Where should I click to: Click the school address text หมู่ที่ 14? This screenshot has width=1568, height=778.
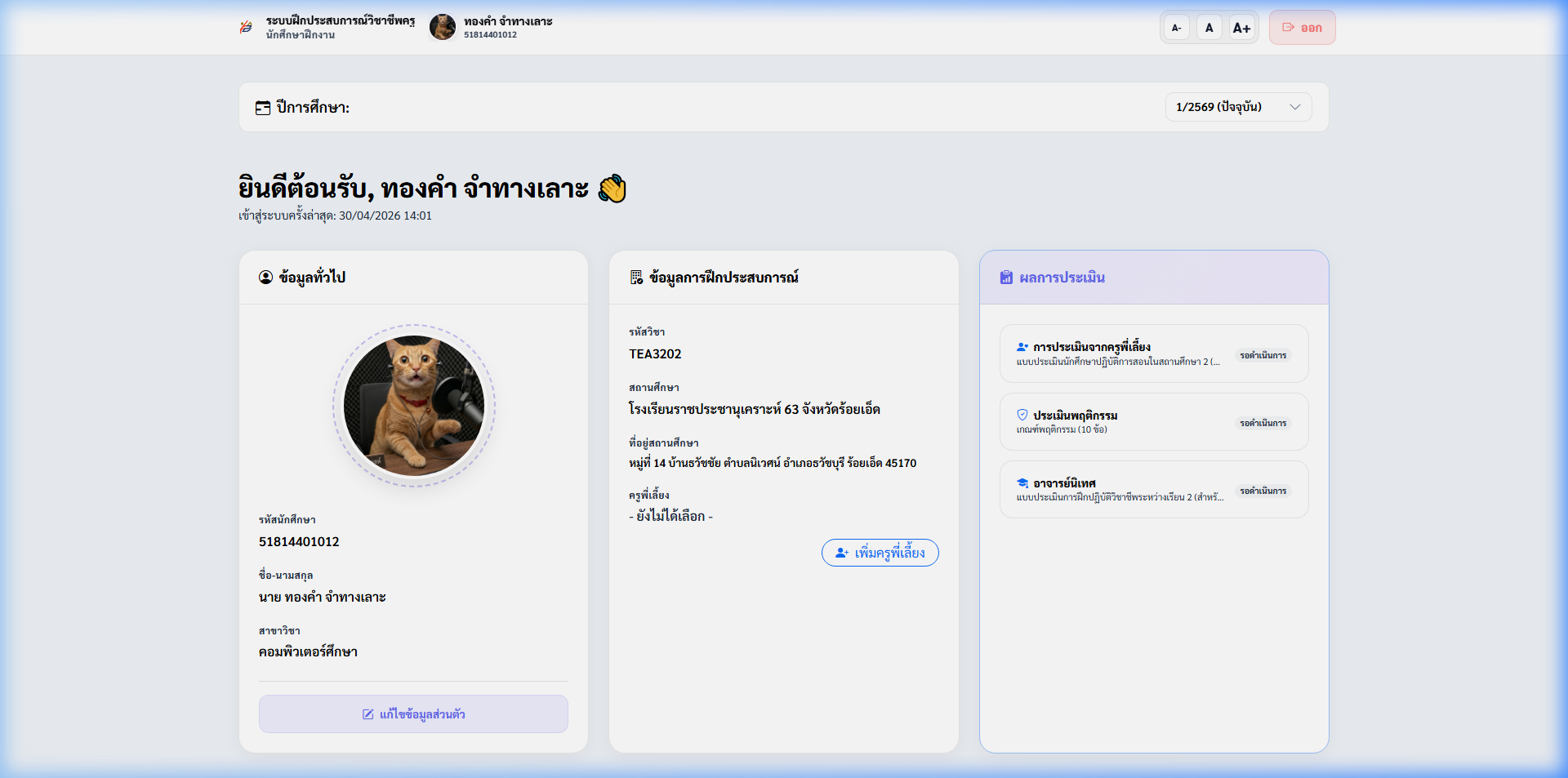(x=773, y=463)
